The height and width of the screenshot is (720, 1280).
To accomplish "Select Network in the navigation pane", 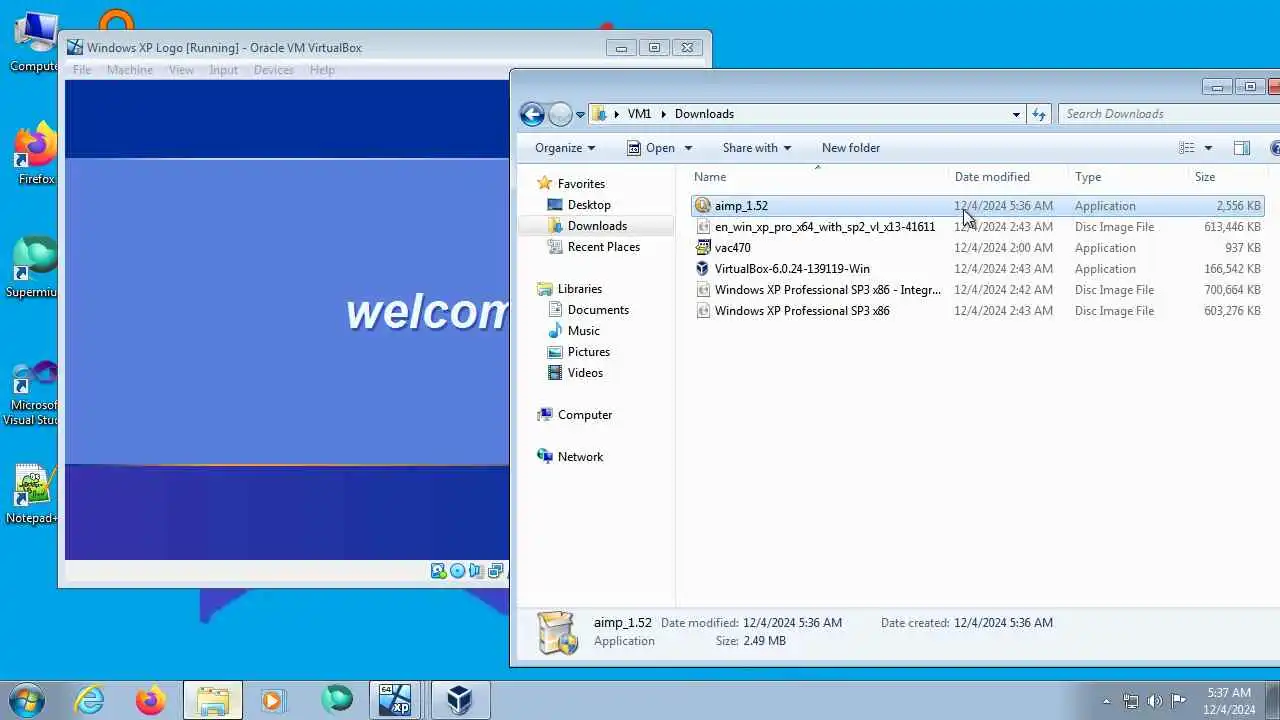I will click(580, 457).
